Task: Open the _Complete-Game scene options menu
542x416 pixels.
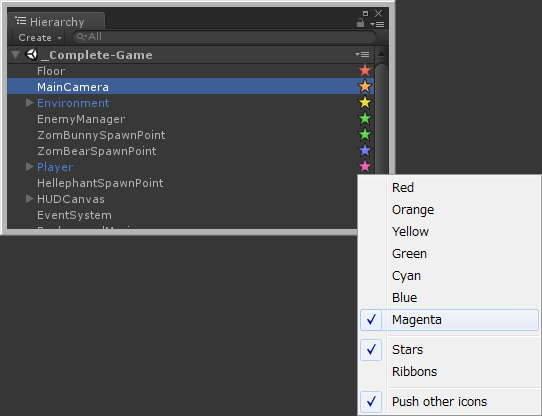Action: [362, 55]
